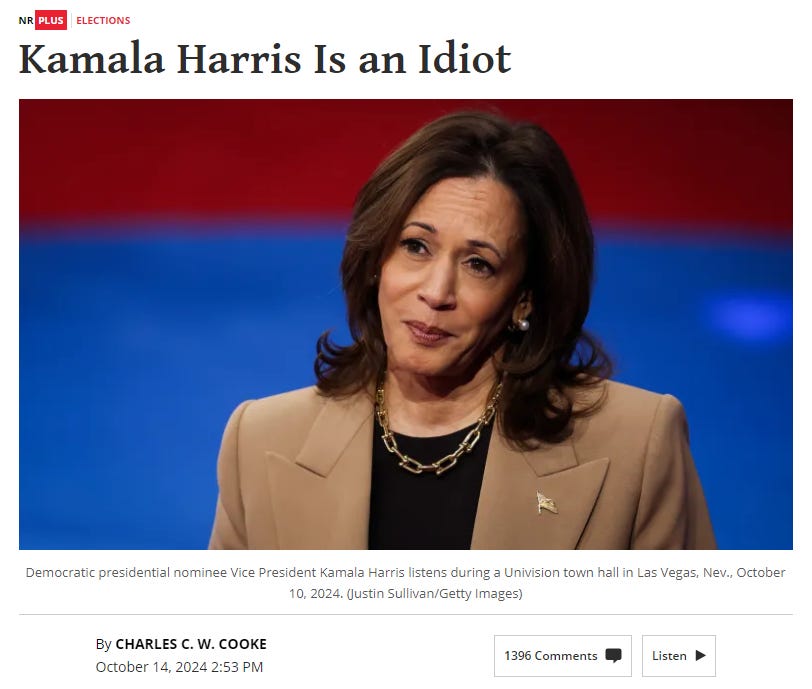Click the October 14, 2024 publish date
This screenshot has width=812, height=689.
pyautogui.click(x=151, y=667)
